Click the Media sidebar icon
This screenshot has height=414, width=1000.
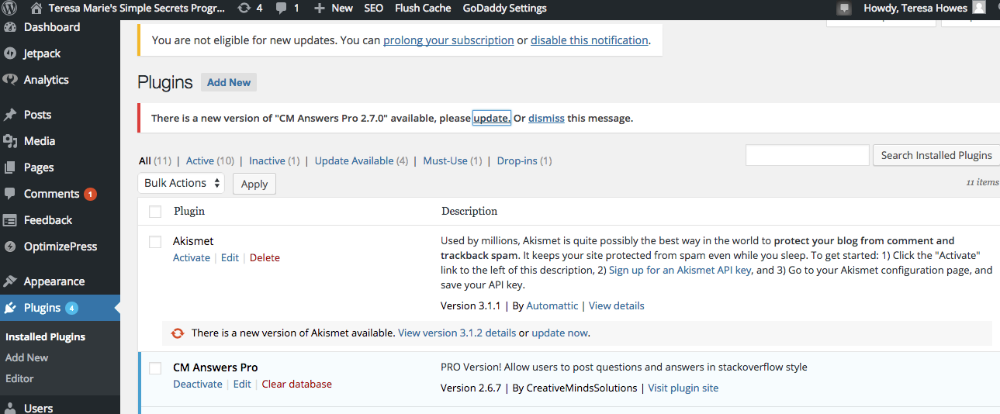pyautogui.click(x=10, y=141)
